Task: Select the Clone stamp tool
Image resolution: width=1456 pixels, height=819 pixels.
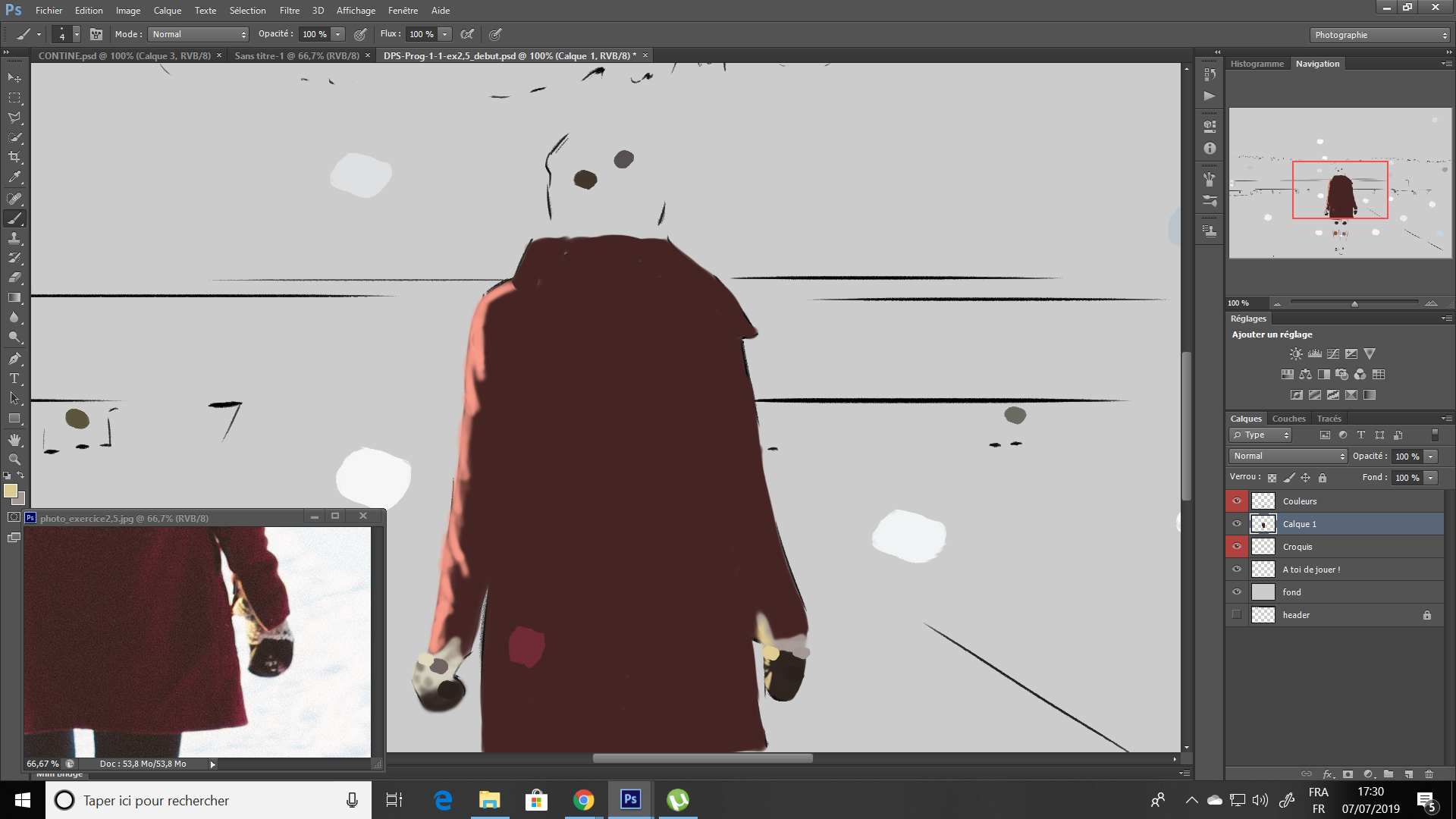Action: [14, 237]
